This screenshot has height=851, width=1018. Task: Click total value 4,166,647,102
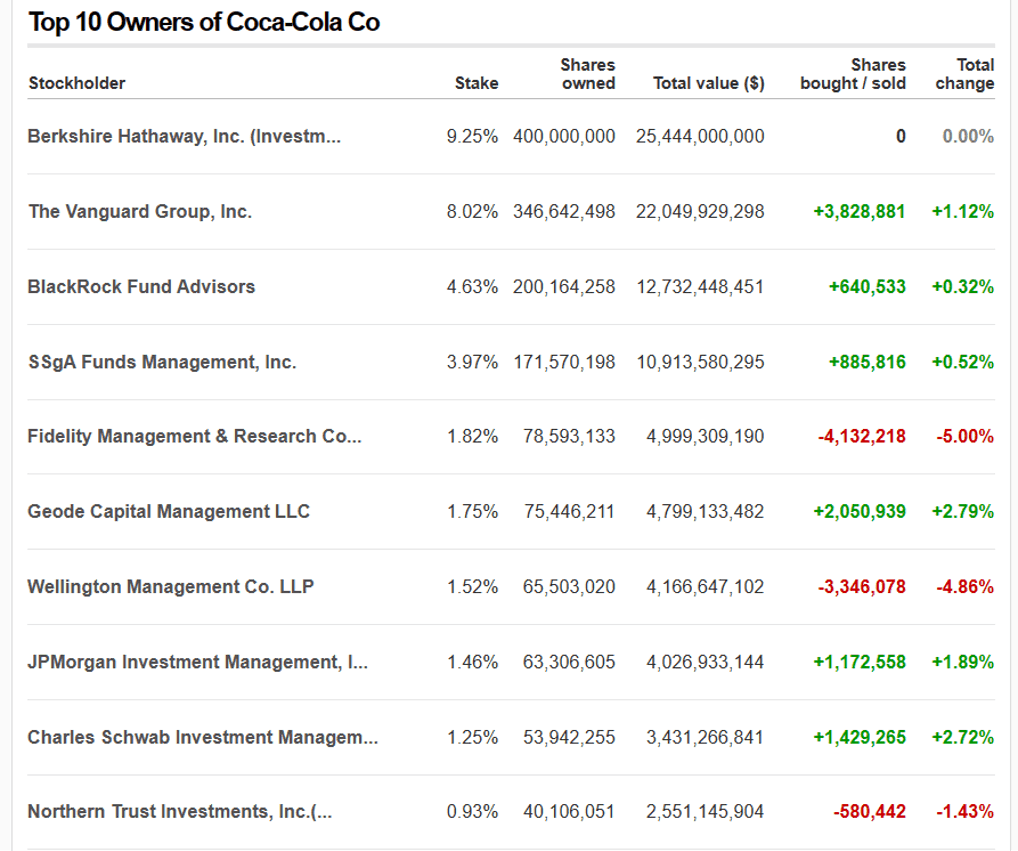click(x=705, y=587)
